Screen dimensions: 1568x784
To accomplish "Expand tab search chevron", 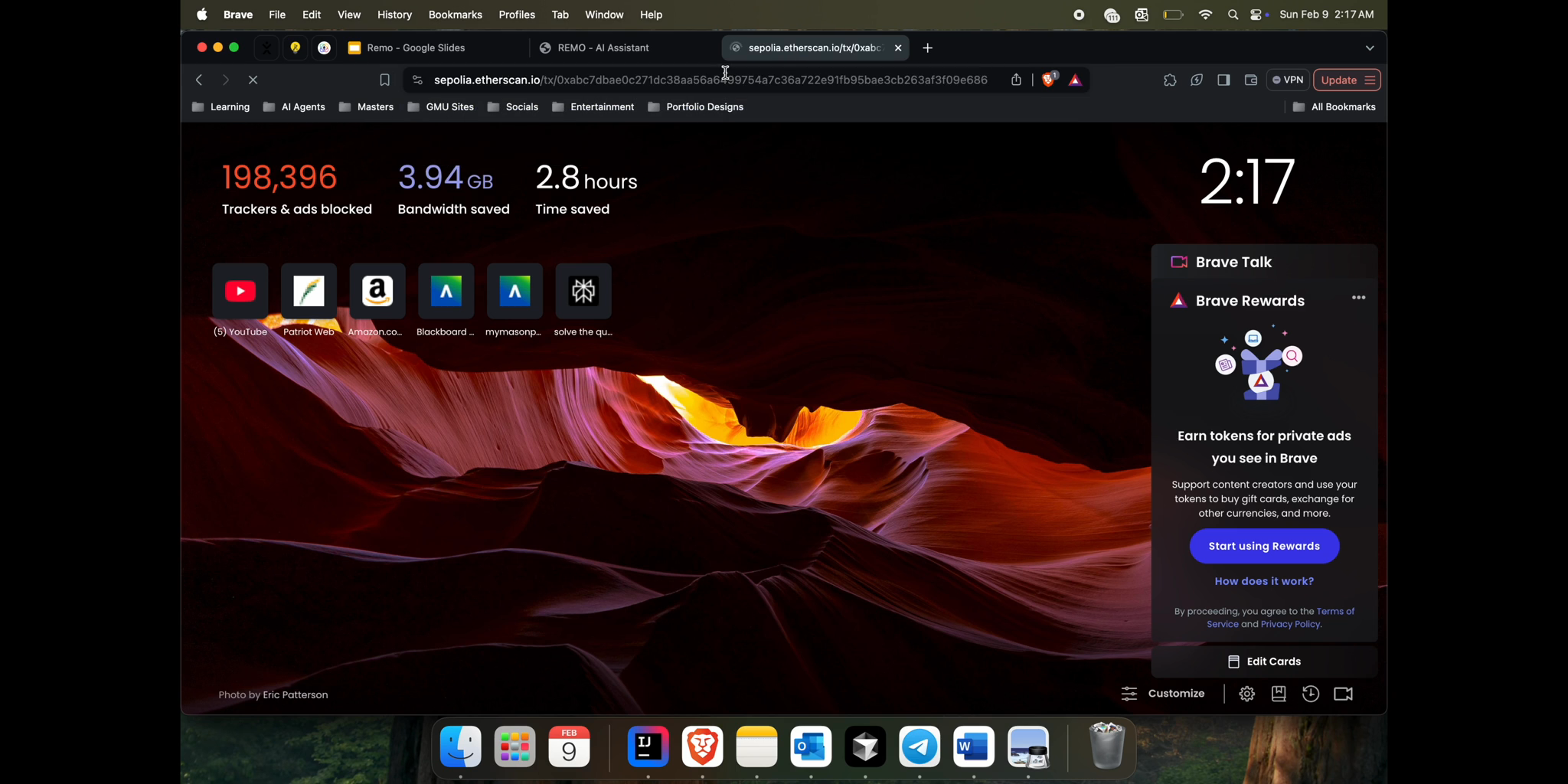I will pyautogui.click(x=1370, y=48).
